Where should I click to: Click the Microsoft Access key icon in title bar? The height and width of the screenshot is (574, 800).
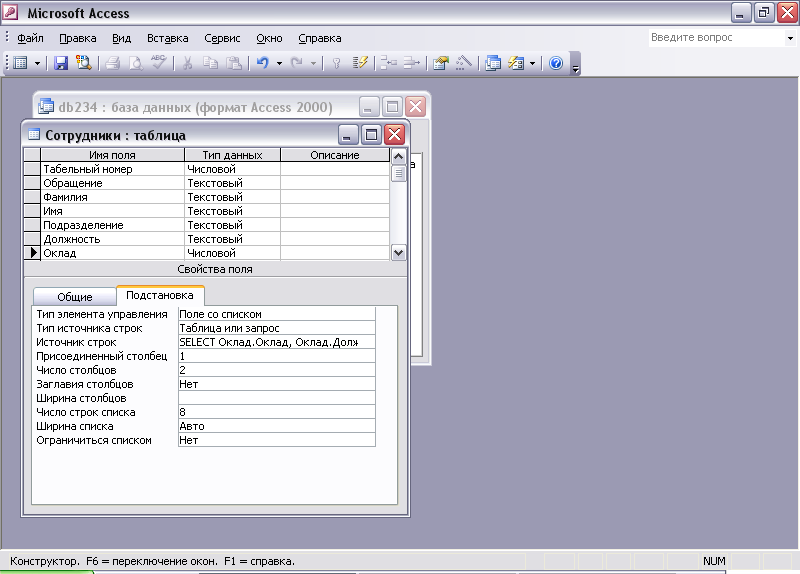10,13
